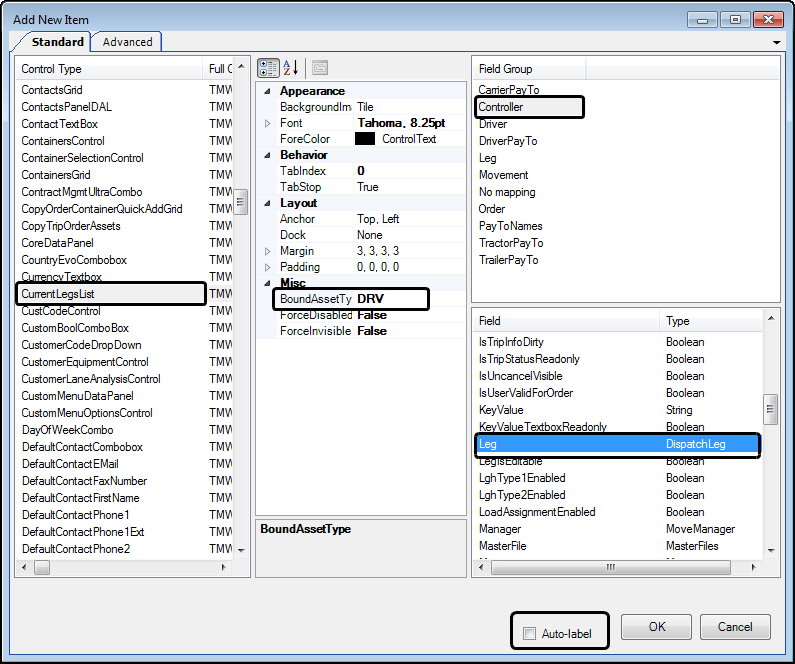This screenshot has height=664, width=795.
Task: Select CustomBoolComboBox control type
Action: click(x=75, y=328)
